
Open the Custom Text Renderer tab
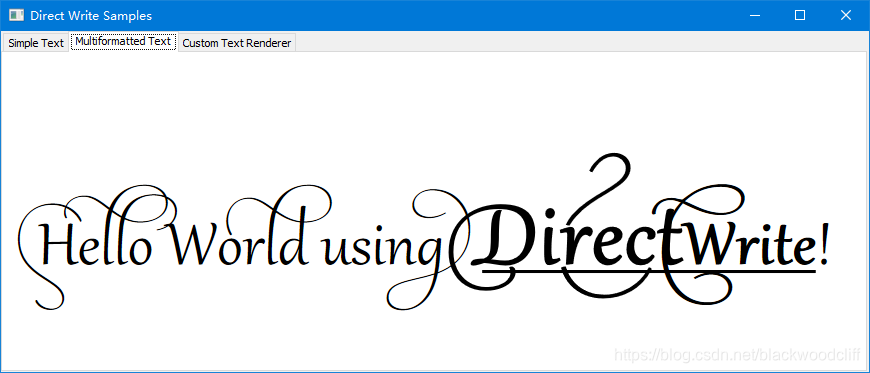[237, 43]
